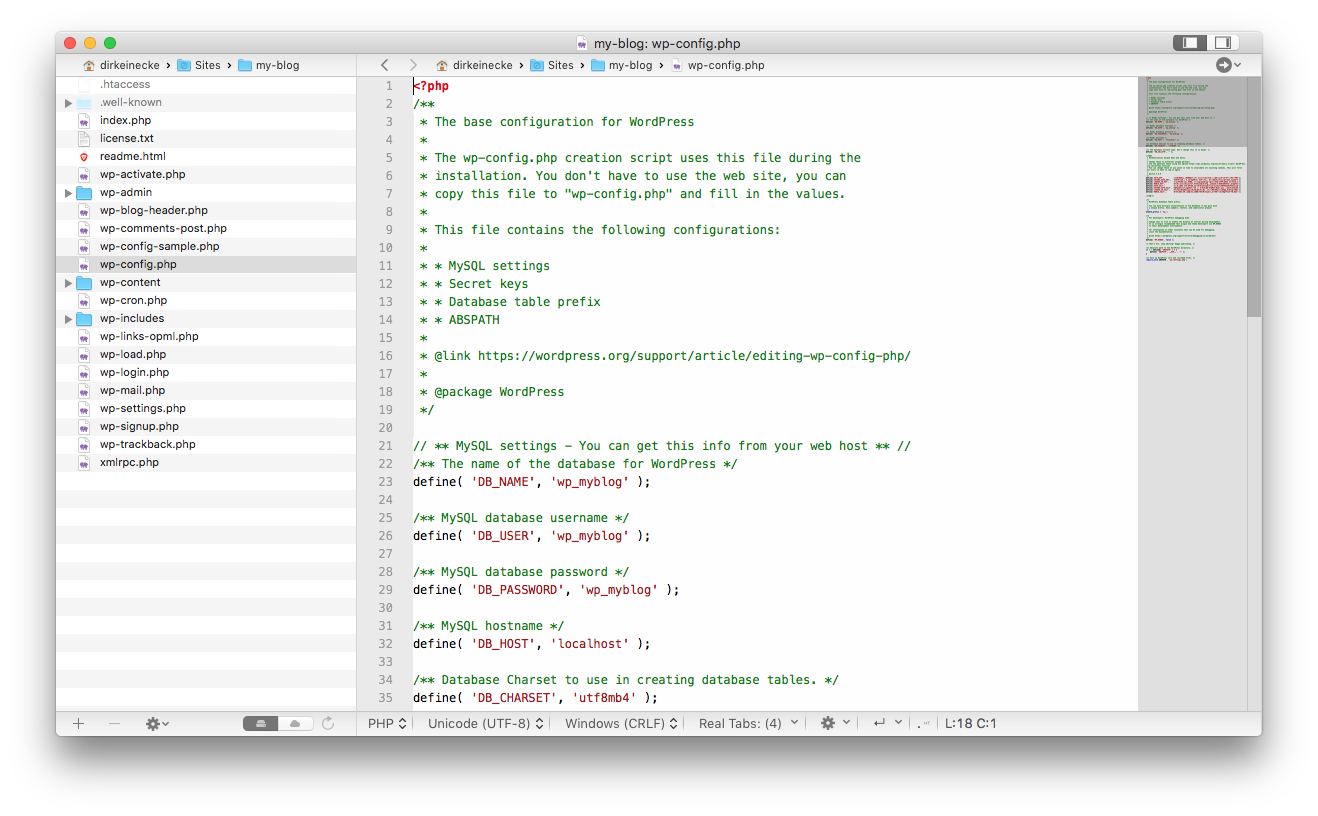Expand the wp-content folder
This screenshot has width=1318, height=816.
coord(68,282)
